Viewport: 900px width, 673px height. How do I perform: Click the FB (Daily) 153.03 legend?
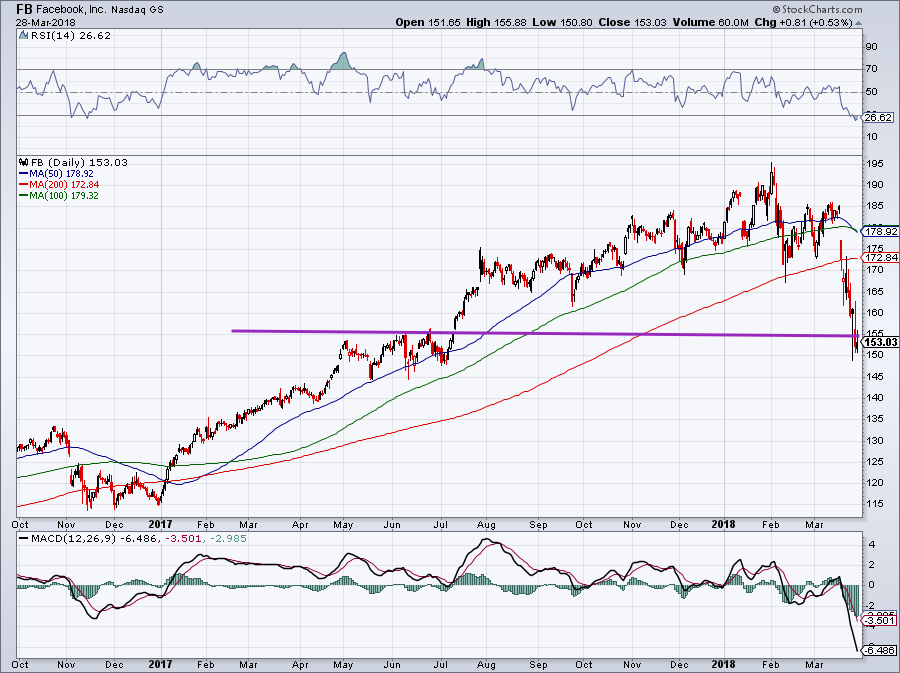[x=79, y=162]
